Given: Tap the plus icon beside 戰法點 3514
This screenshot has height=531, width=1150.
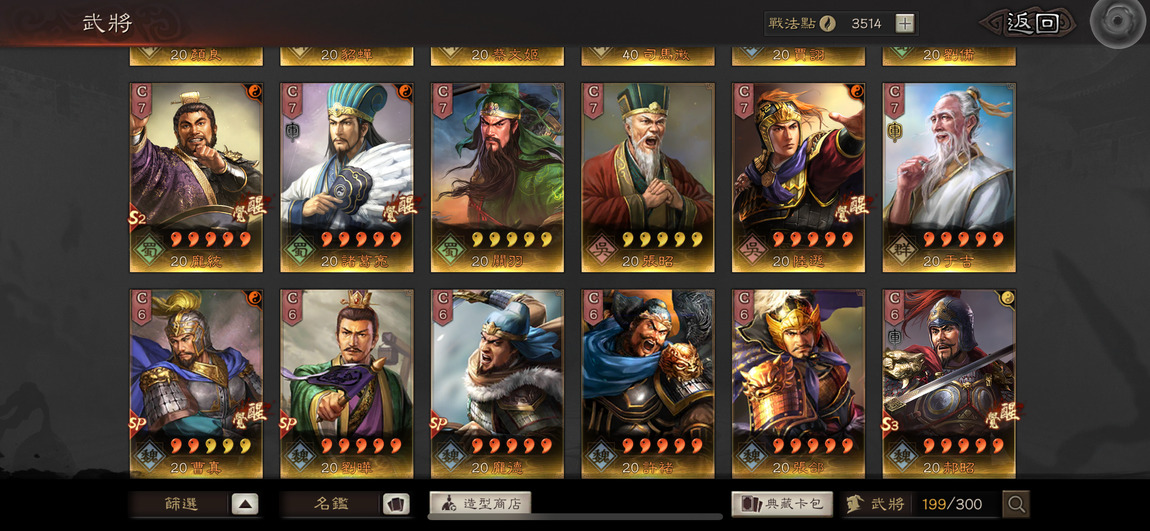Looking at the screenshot, I should [x=905, y=23].
